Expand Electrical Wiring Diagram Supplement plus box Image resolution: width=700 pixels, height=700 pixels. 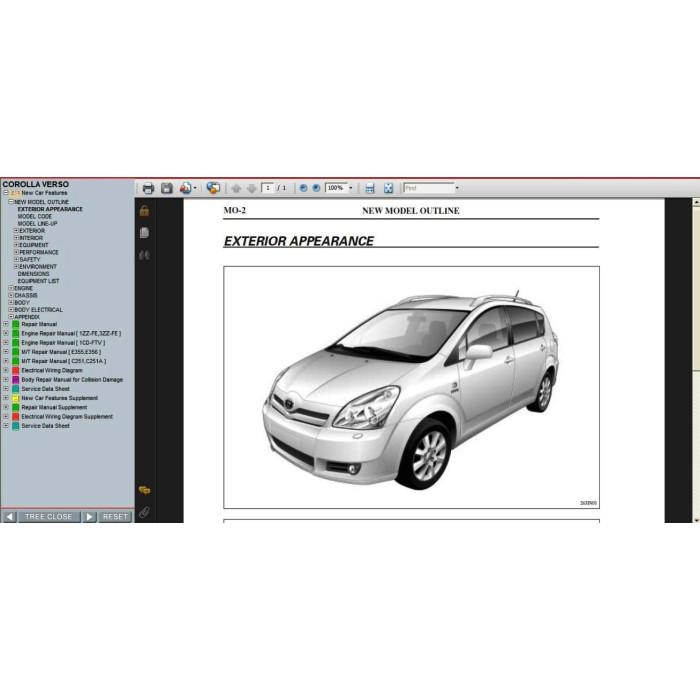[6, 417]
